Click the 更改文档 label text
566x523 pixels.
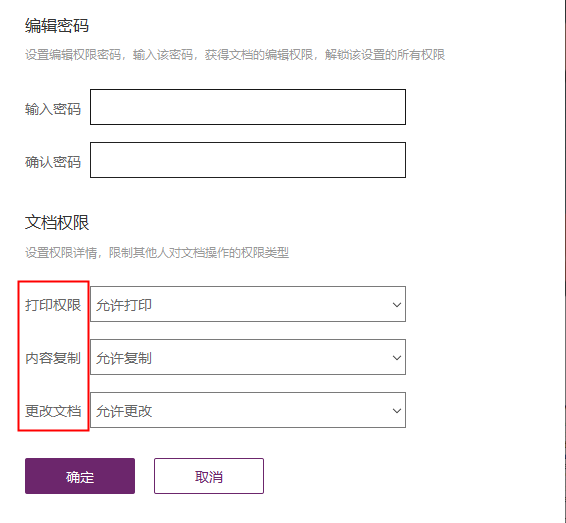[53, 411]
